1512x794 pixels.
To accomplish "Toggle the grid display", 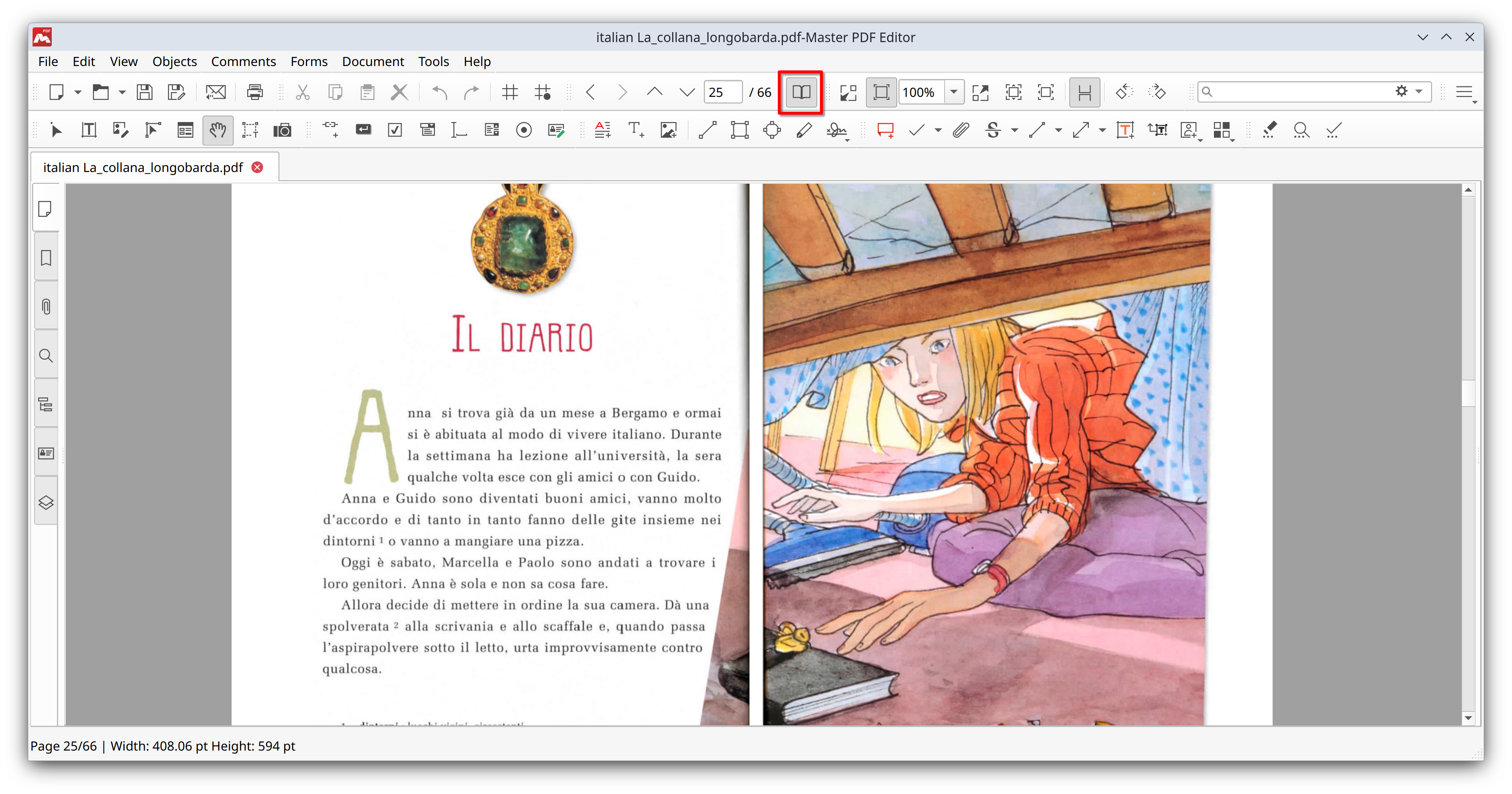I will point(510,92).
